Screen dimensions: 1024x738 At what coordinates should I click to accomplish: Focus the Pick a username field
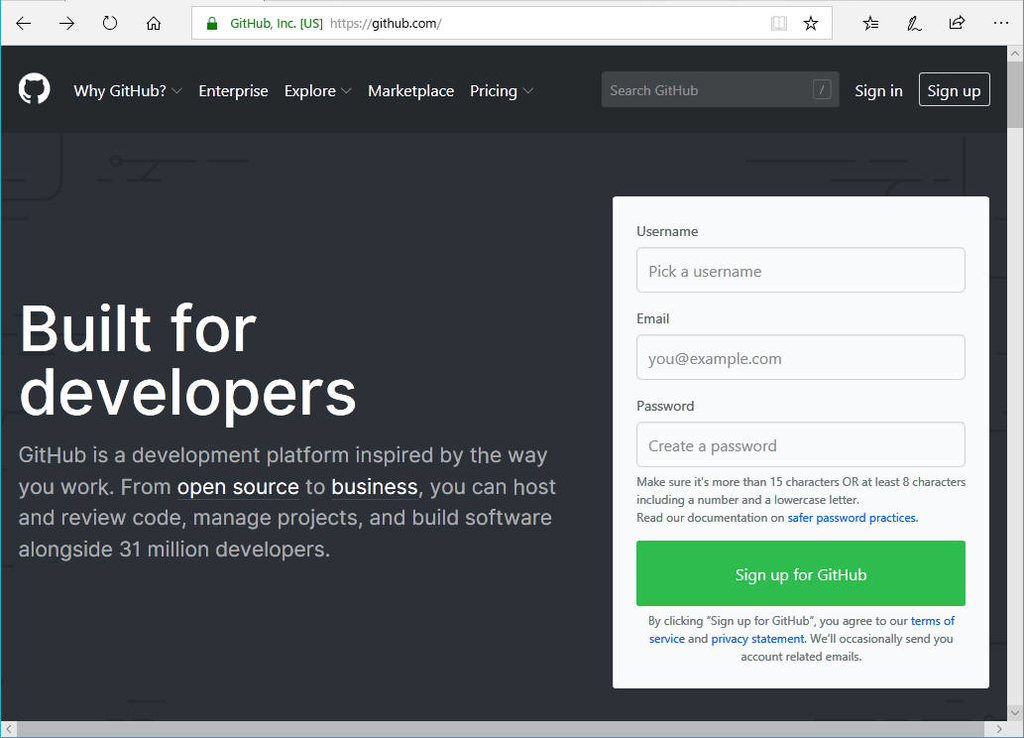(801, 270)
